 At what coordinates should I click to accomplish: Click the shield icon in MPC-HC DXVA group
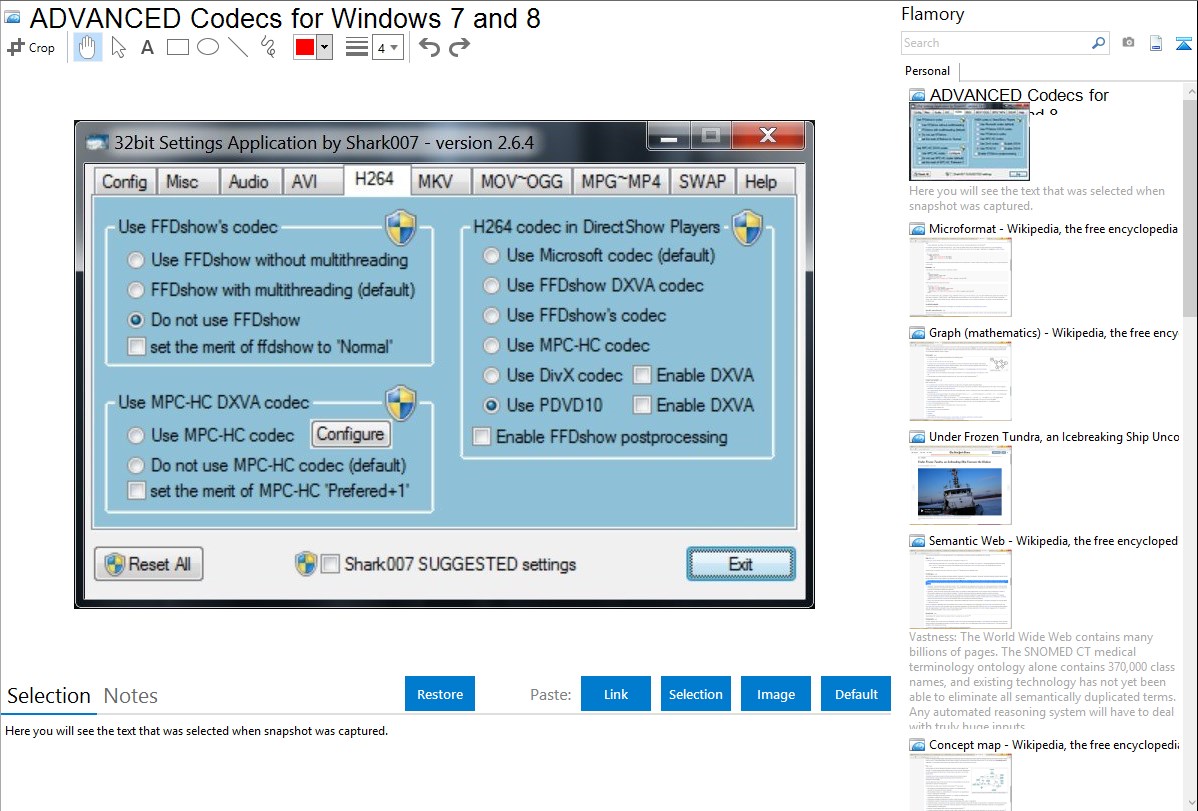tap(400, 403)
